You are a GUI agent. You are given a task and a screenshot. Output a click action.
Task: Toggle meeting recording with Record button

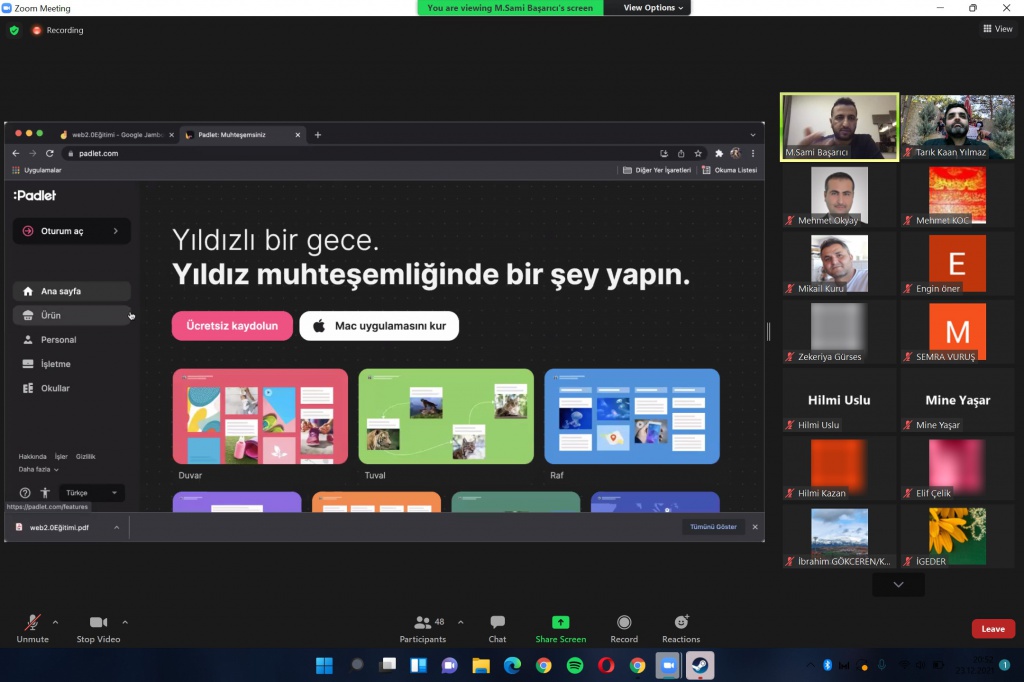pyautogui.click(x=624, y=628)
